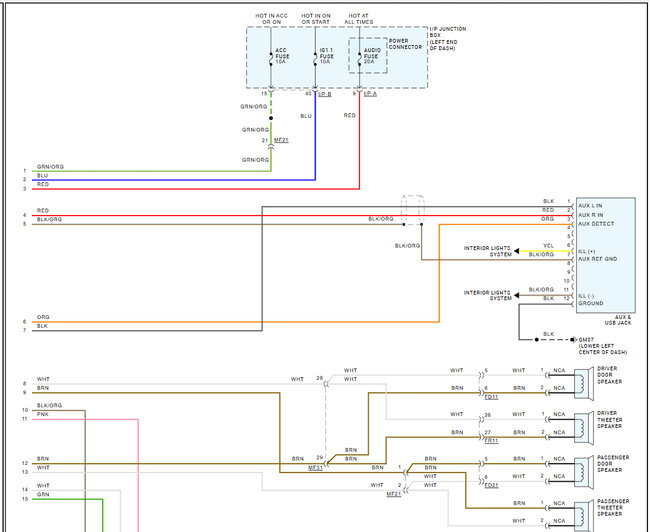The width and height of the screenshot is (650, 532).
Task: Click the I/P-A connector label
Action: point(370,94)
